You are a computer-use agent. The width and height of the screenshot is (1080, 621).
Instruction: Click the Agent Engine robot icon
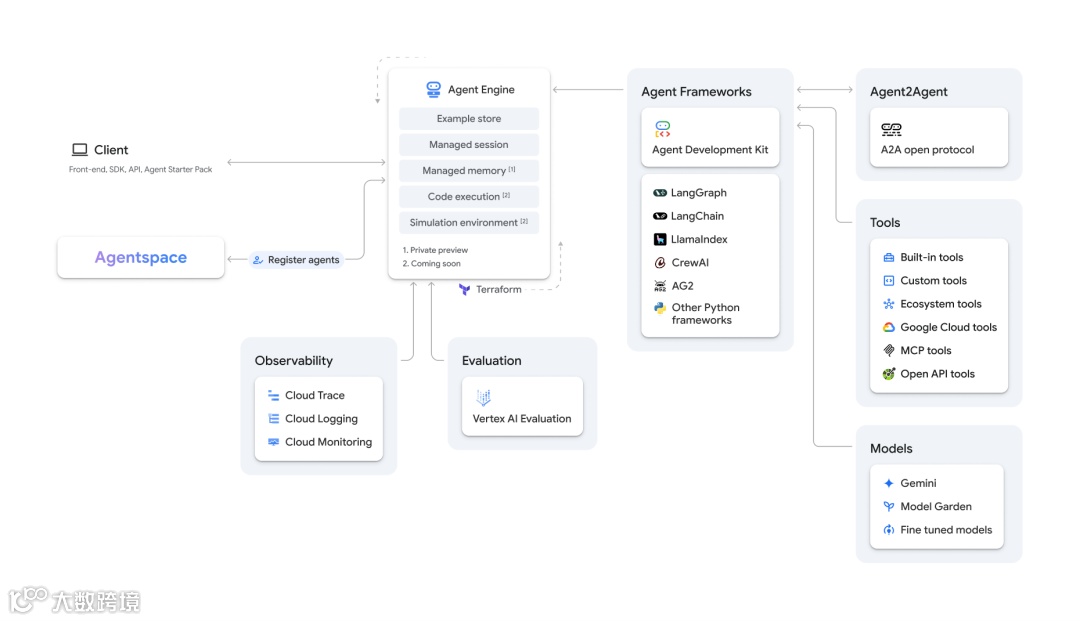click(433, 90)
